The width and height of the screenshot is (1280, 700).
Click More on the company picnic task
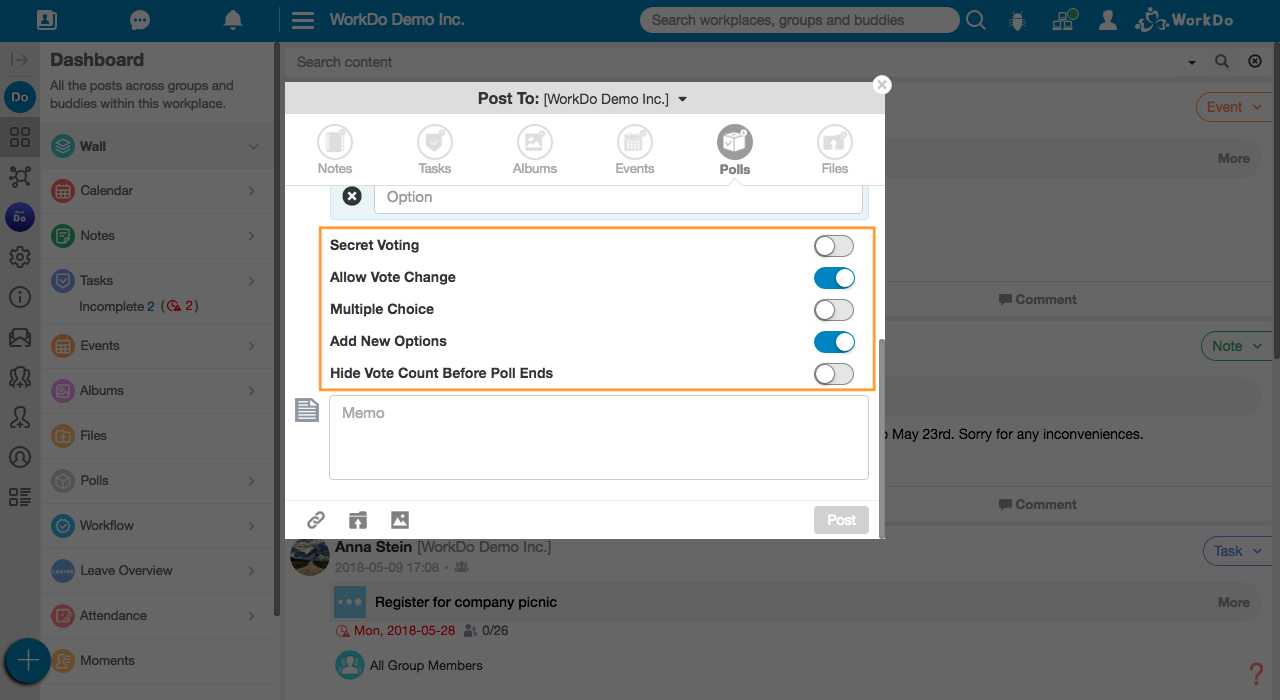[1233, 603]
